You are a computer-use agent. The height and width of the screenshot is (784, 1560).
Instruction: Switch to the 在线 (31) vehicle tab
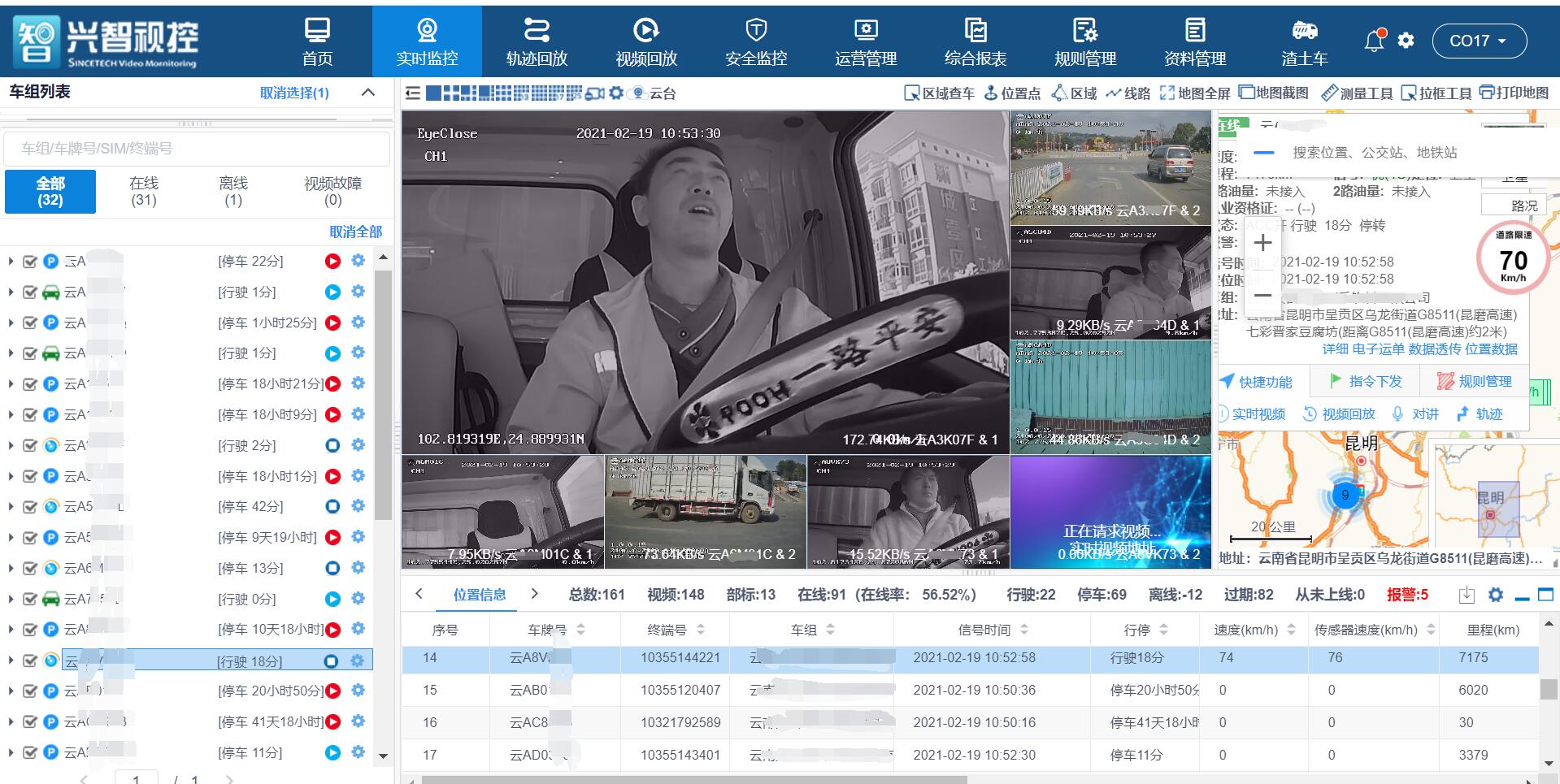[x=144, y=192]
